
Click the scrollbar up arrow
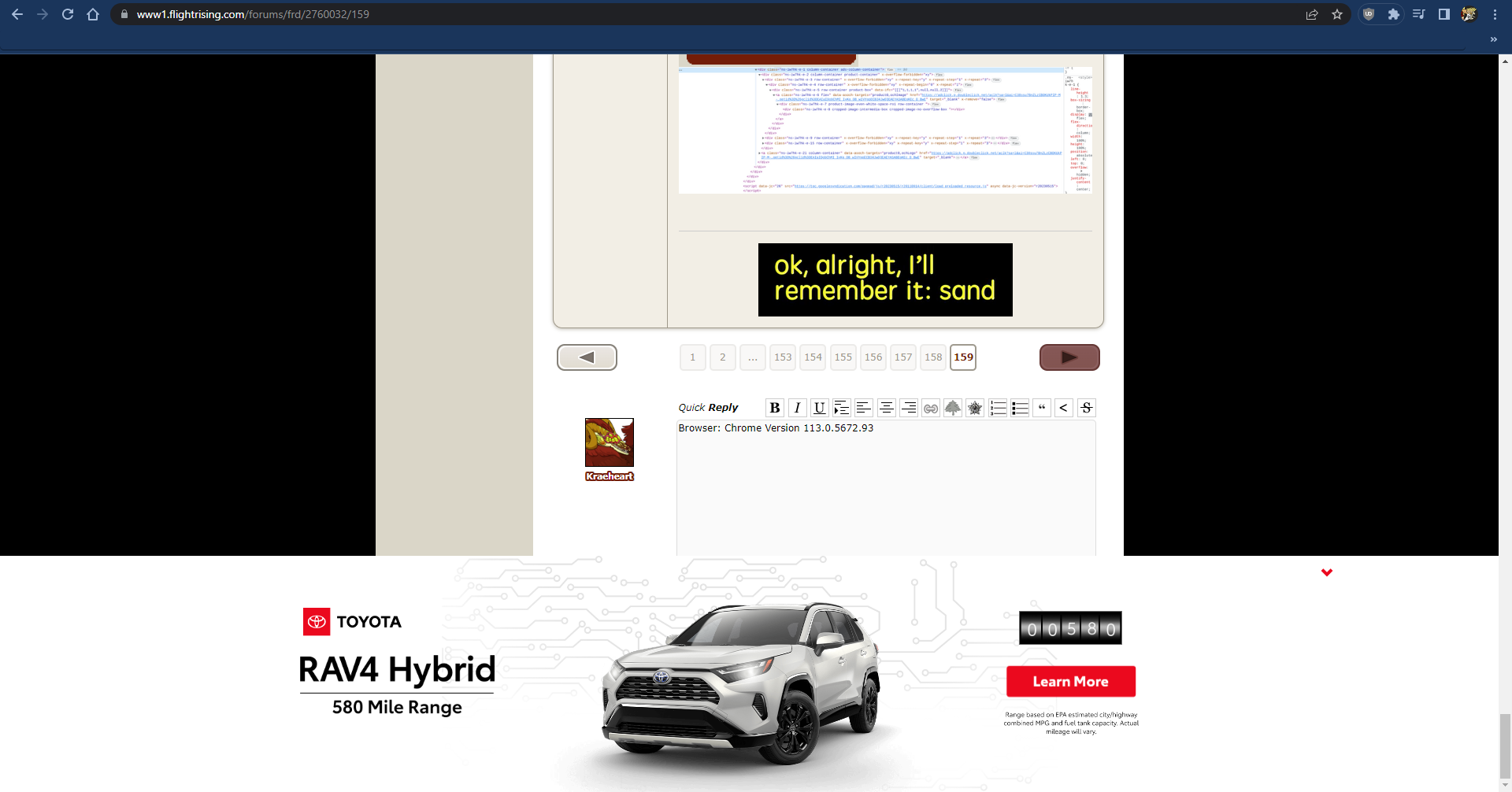pyautogui.click(x=1505, y=60)
